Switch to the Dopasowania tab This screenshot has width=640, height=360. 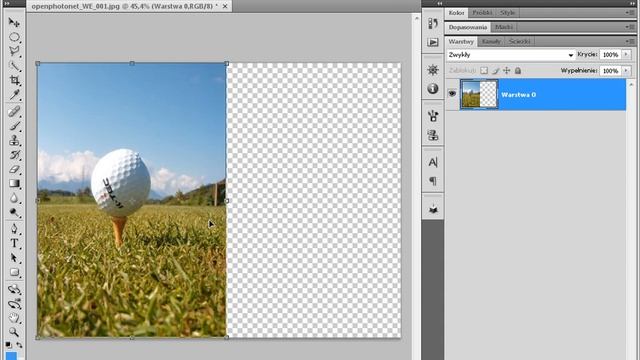468,27
